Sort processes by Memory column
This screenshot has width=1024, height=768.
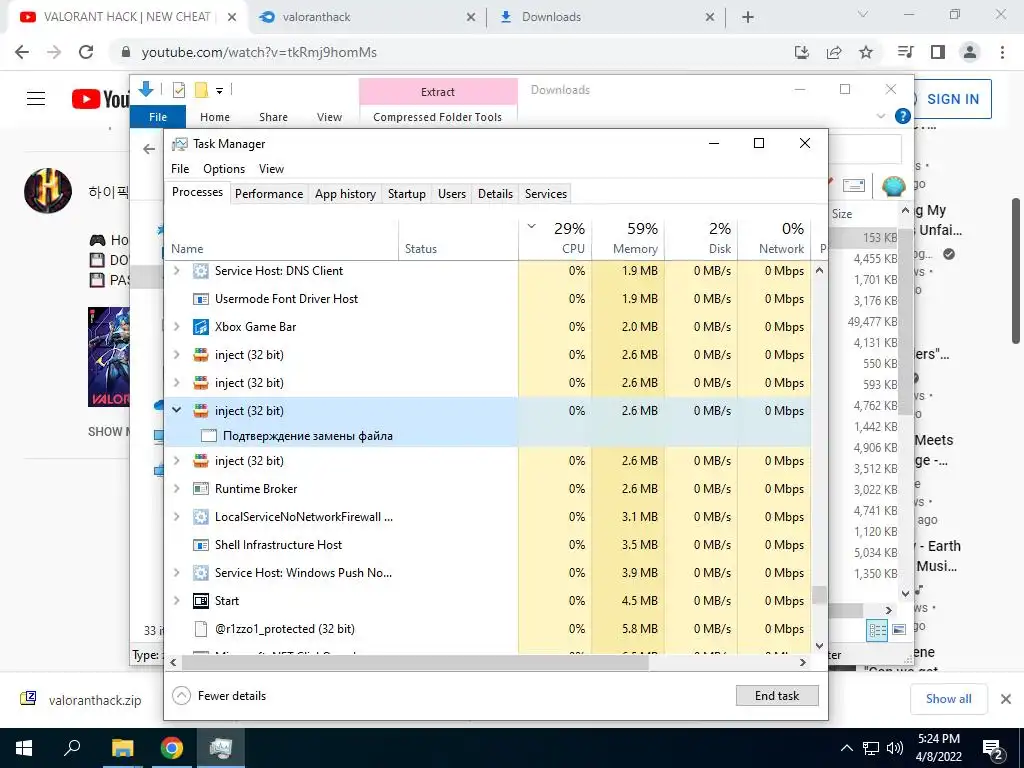point(628,238)
